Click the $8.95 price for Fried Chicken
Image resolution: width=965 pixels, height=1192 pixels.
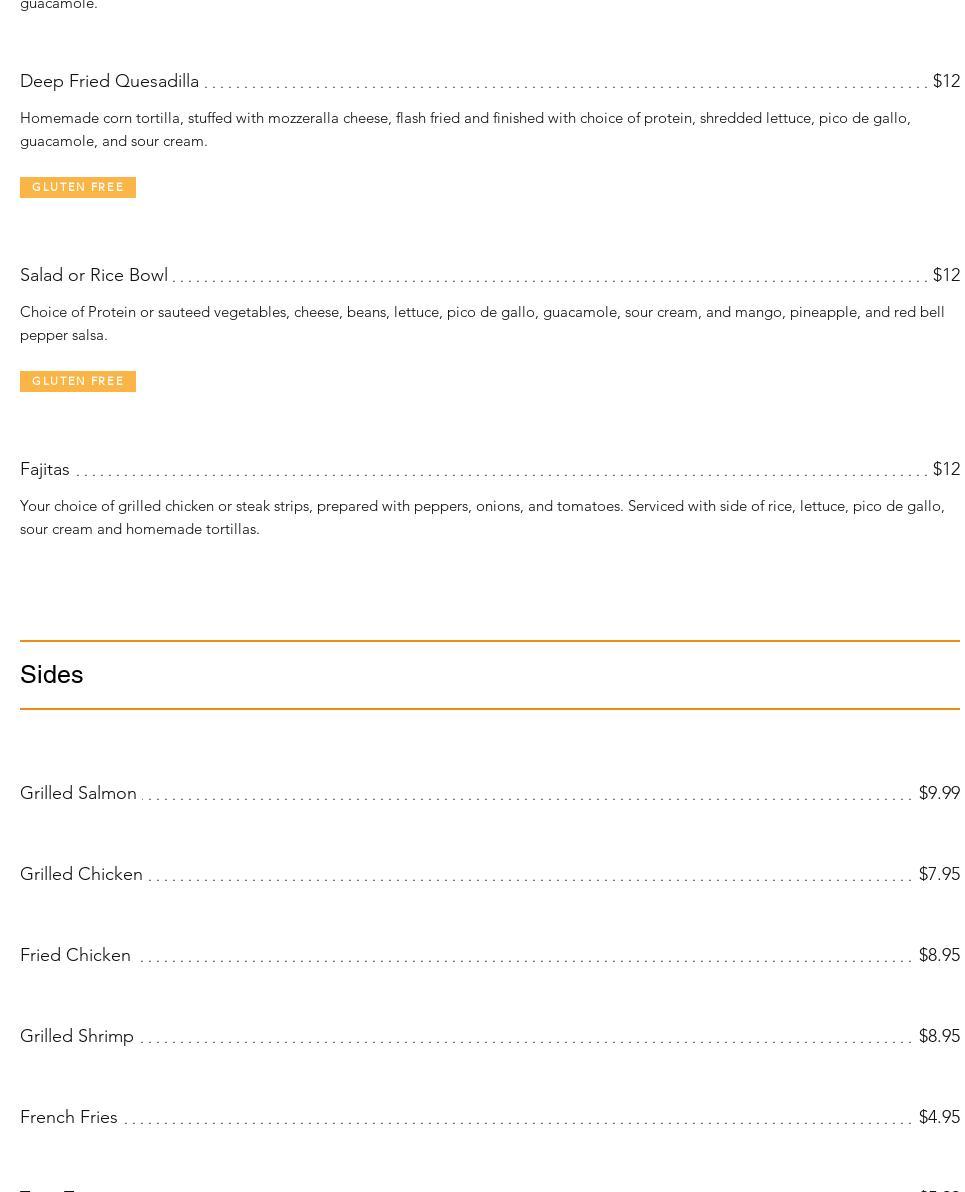click(x=939, y=955)
